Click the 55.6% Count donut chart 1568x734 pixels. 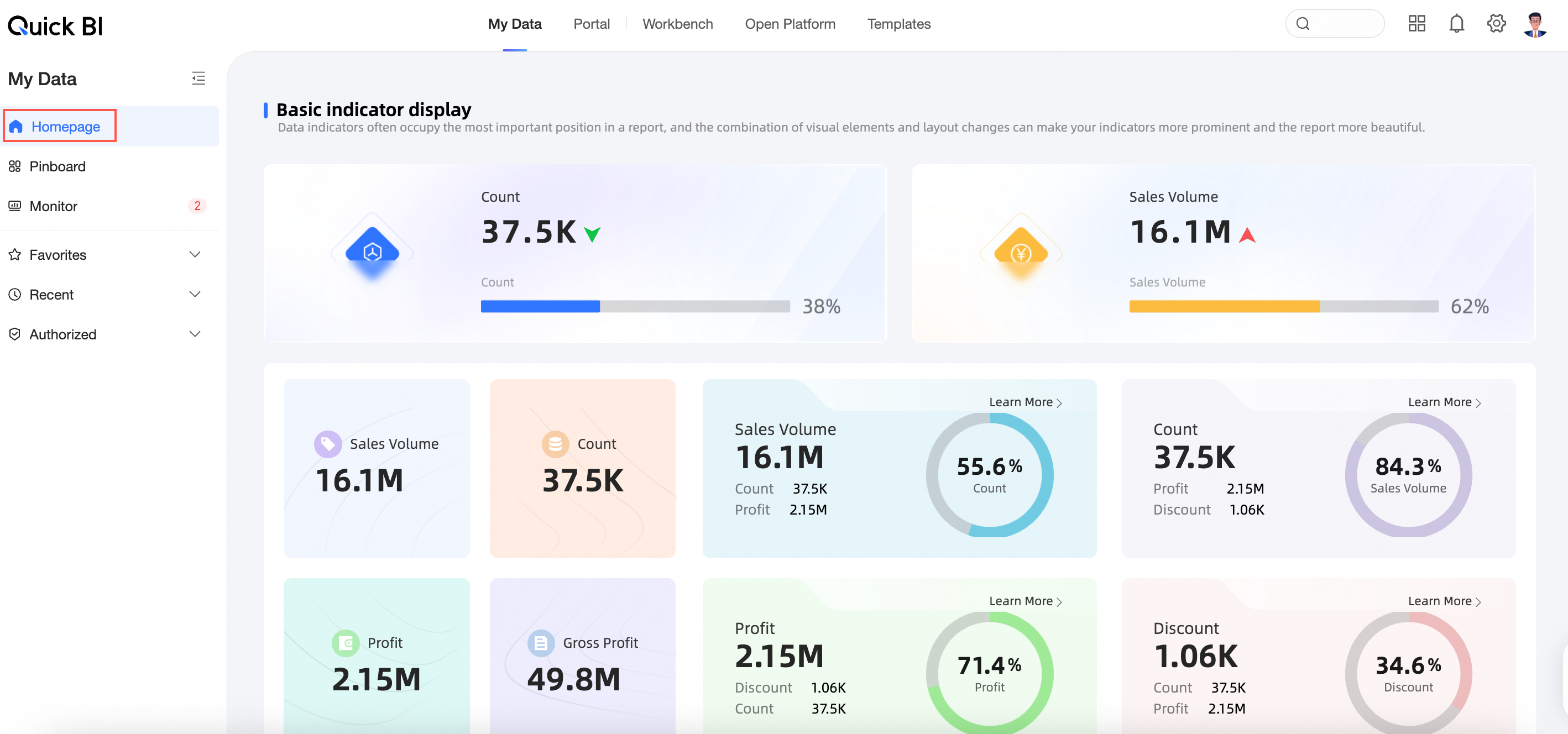[989, 475]
